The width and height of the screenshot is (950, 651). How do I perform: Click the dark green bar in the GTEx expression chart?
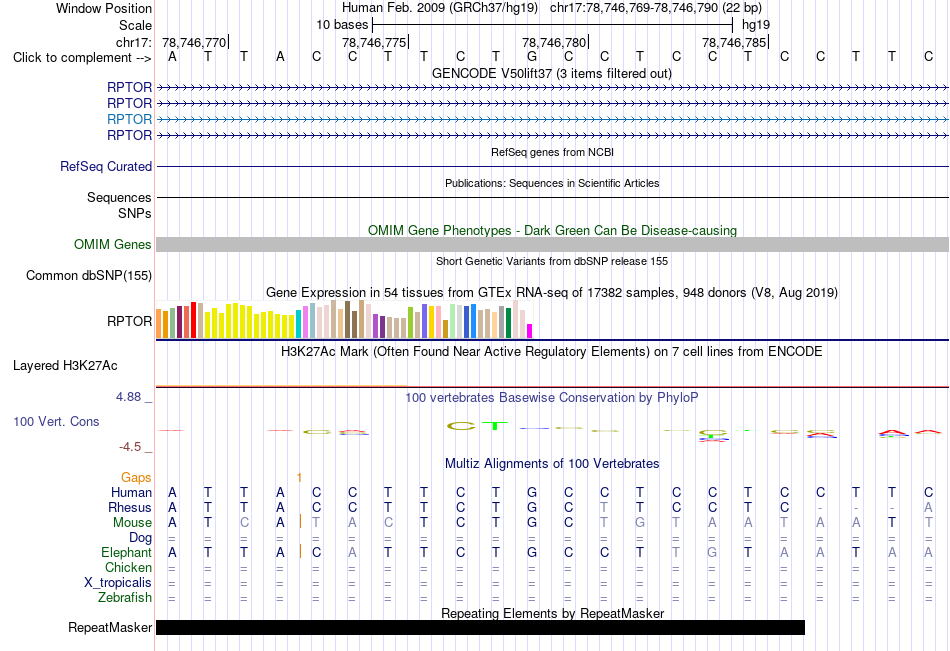pyautogui.click(x=508, y=323)
